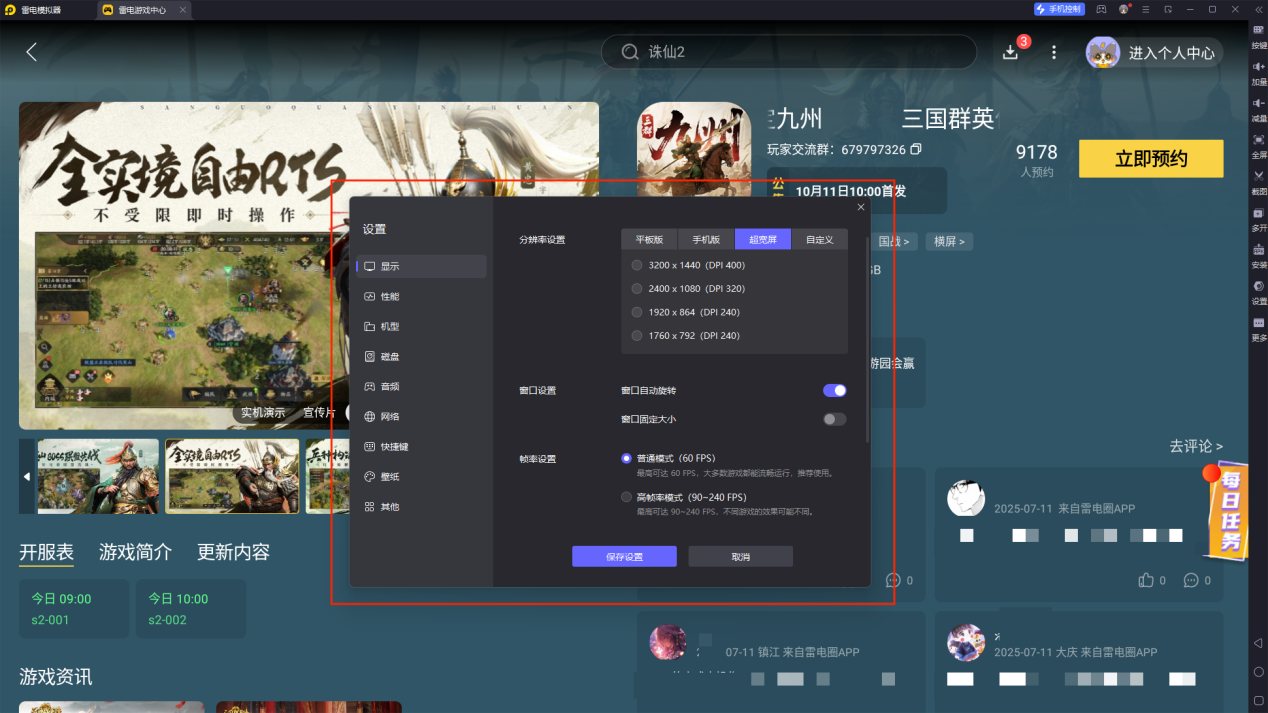Select the 超宽屏 resolution tab
This screenshot has height=713, width=1268.
pyautogui.click(x=763, y=239)
